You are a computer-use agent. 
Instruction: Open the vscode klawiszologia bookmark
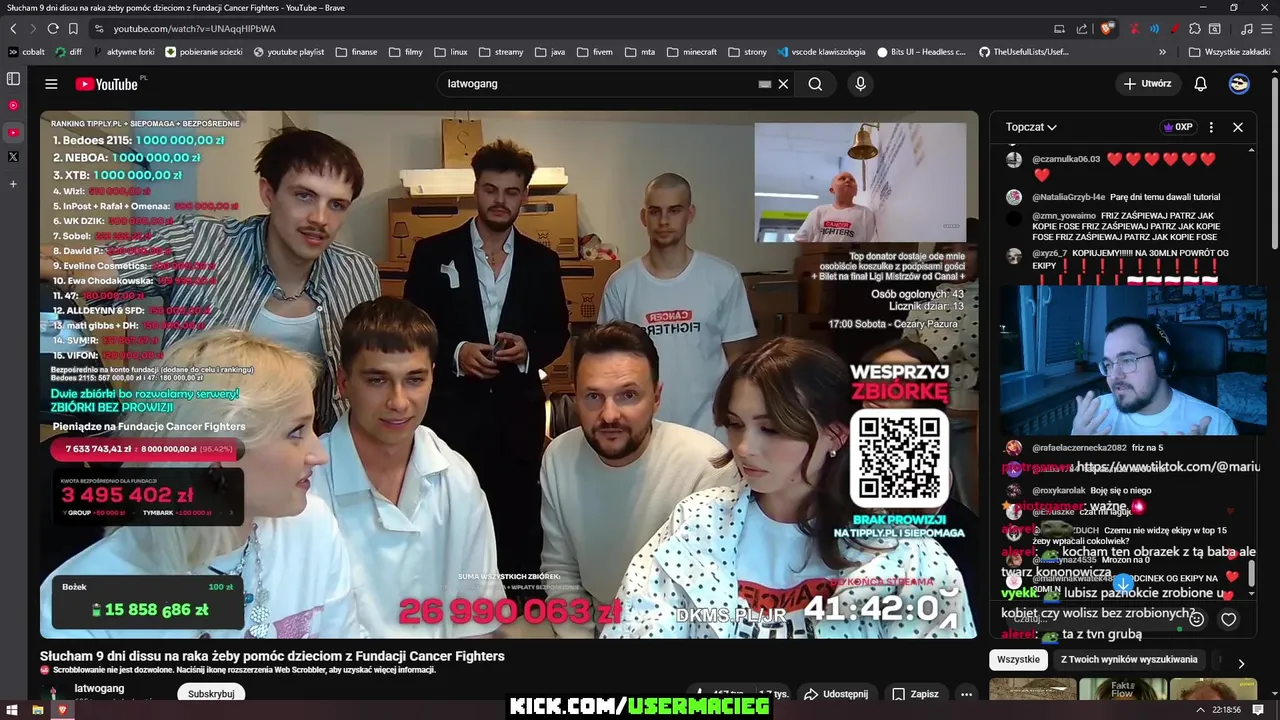point(820,52)
